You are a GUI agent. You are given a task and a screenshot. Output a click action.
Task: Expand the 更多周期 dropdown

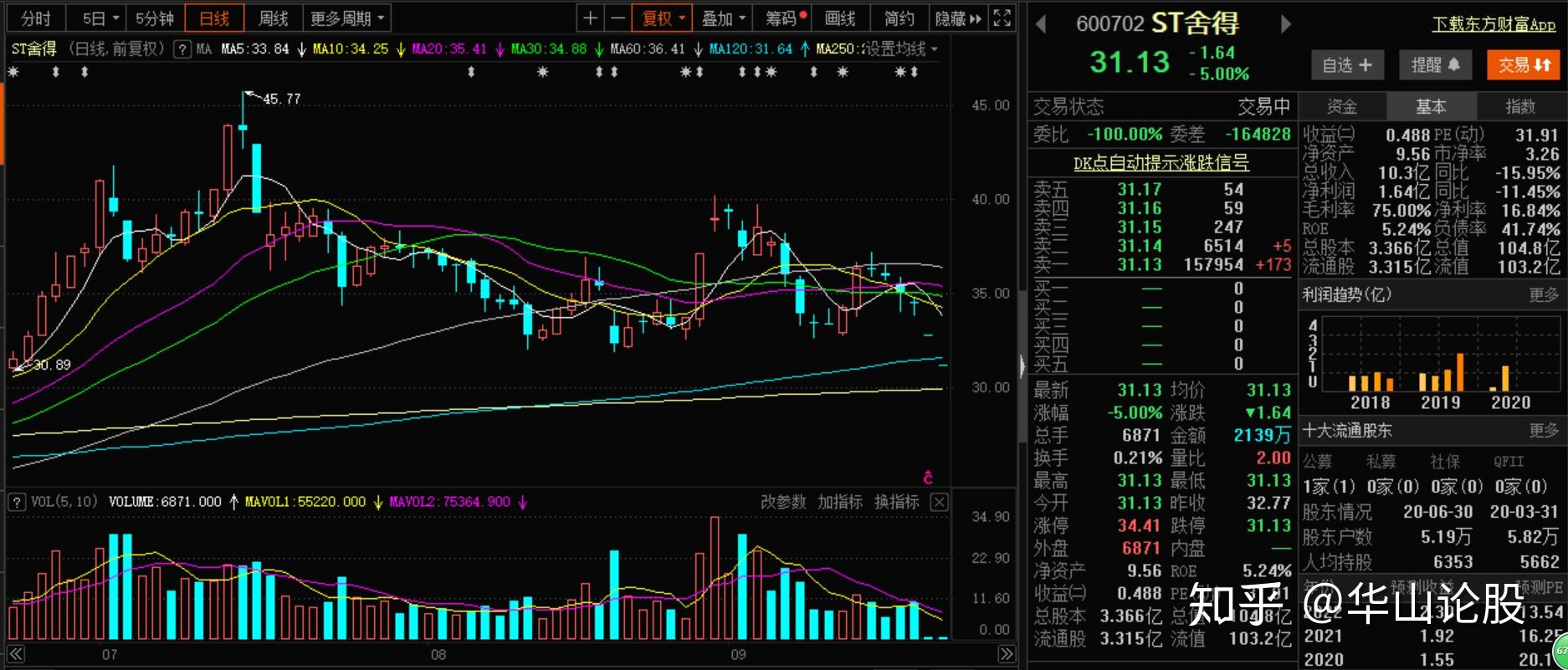pyautogui.click(x=347, y=18)
